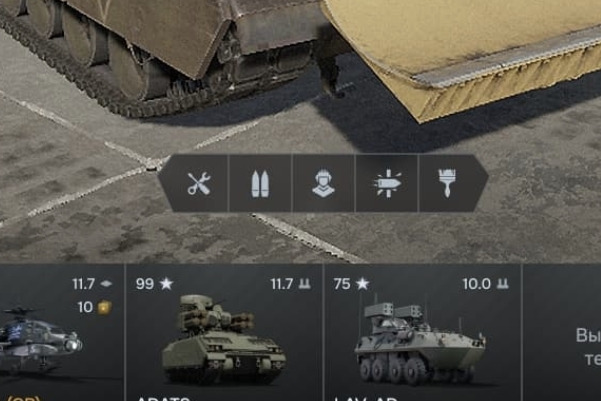Click the gold badge next to 10
Viewport: 601px width, 401px height.
[x=104, y=307]
